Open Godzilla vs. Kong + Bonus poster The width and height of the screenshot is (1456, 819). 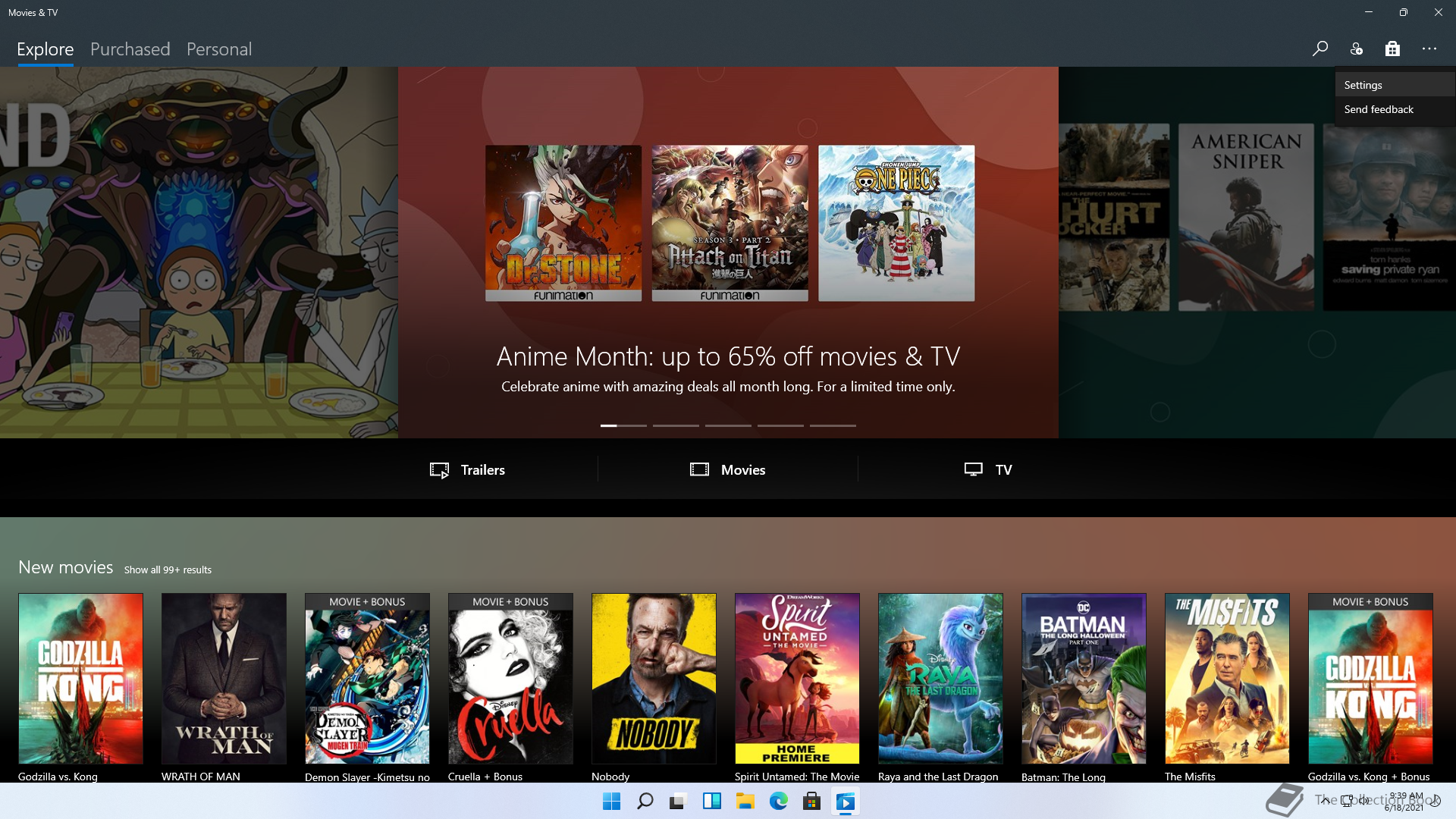1370,678
